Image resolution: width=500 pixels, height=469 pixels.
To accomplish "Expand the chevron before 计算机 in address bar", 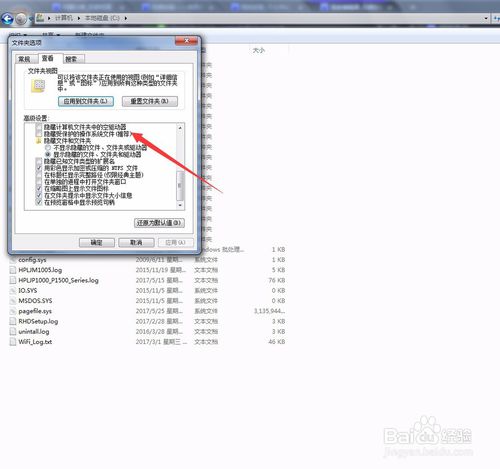I will click(x=49, y=18).
